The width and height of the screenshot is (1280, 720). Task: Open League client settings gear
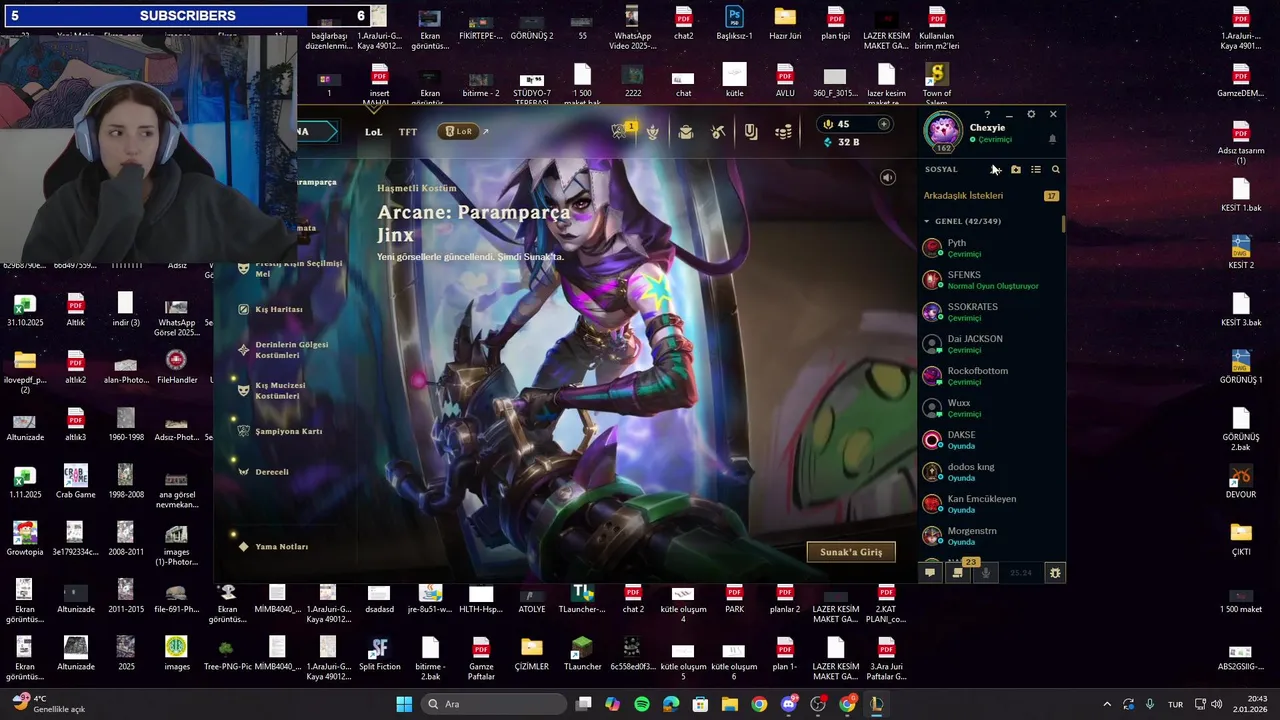click(1031, 114)
